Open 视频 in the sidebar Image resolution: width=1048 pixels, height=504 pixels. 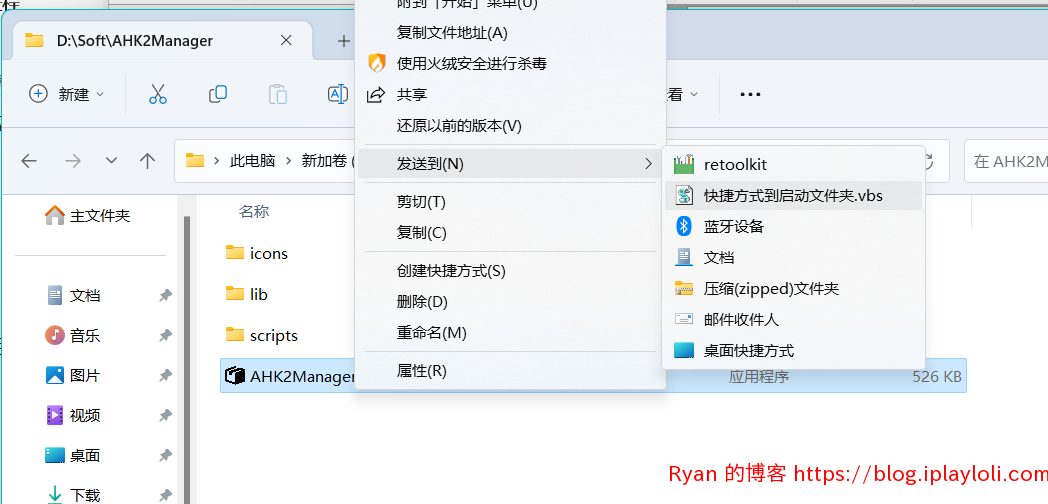pyautogui.click(x=74, y=415)
